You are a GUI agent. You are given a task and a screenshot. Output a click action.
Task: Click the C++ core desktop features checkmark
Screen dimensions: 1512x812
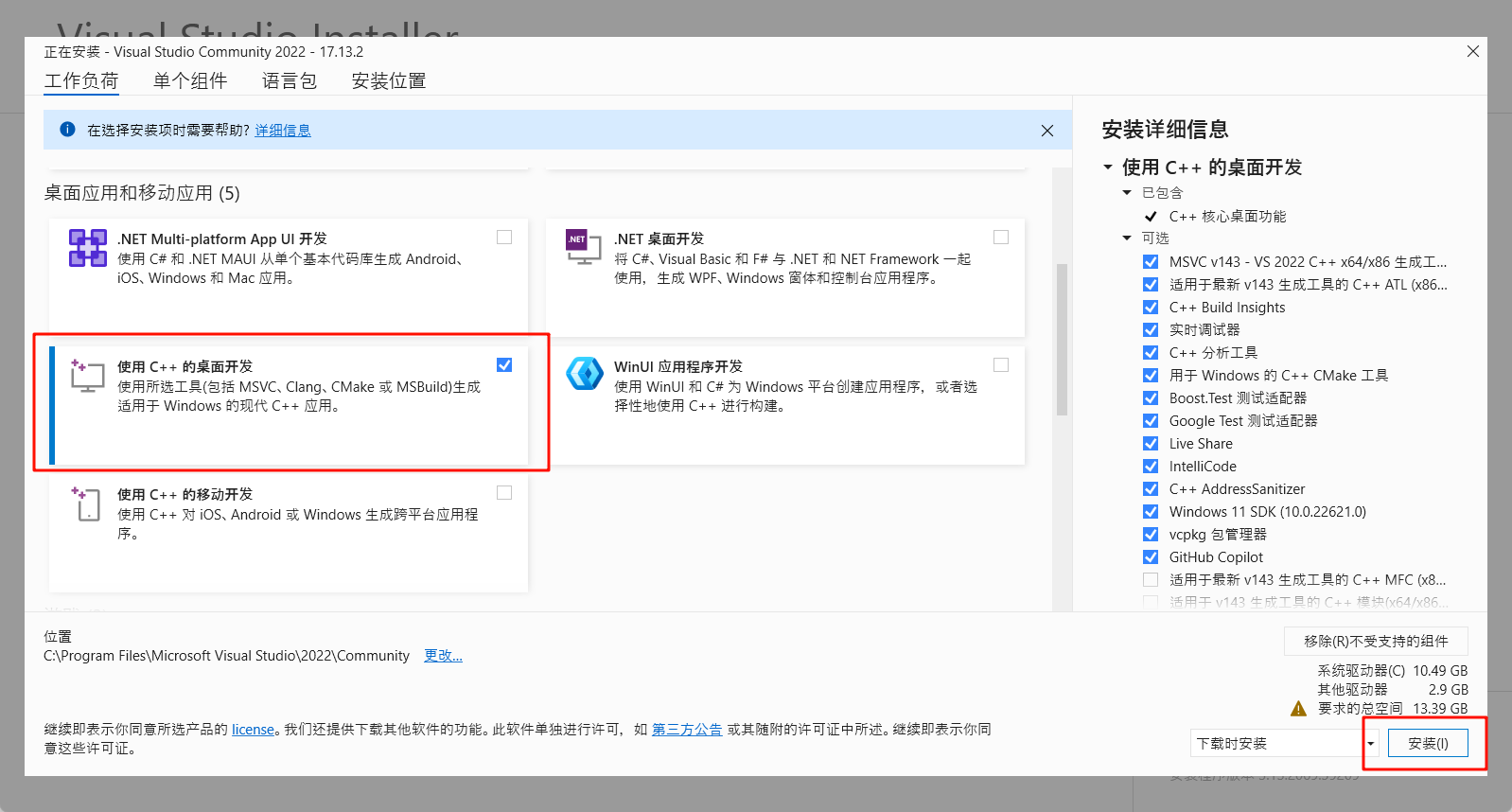(x=1151, y=217)
